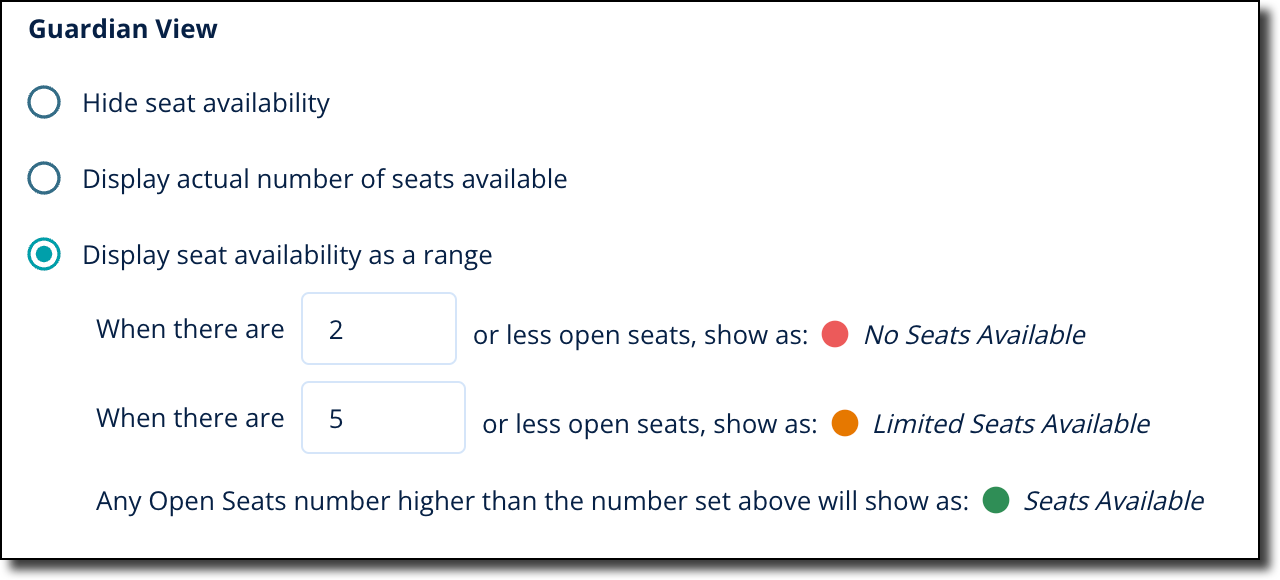Click the "Display actual number of seats available" label
Viewport: 1280px width, 580px height.
pyautogui.click(x=325, y=179)
